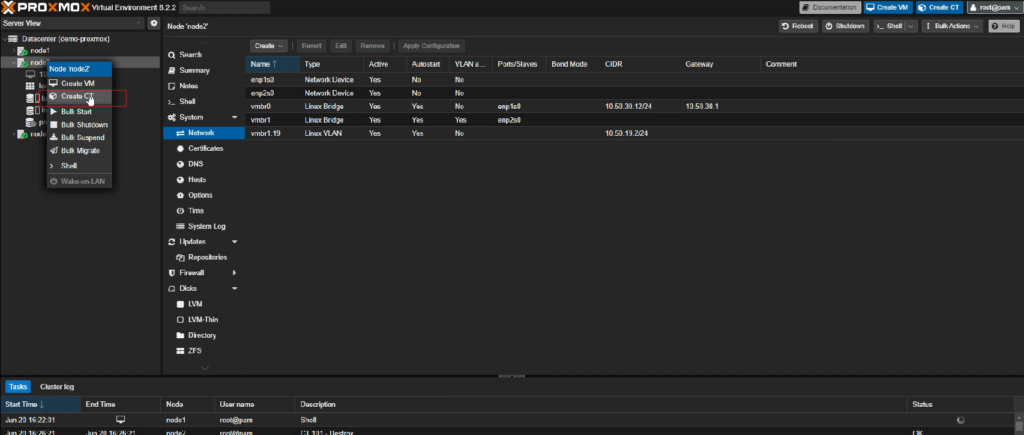Click the Shell button in top toolbar

[889, 26]
